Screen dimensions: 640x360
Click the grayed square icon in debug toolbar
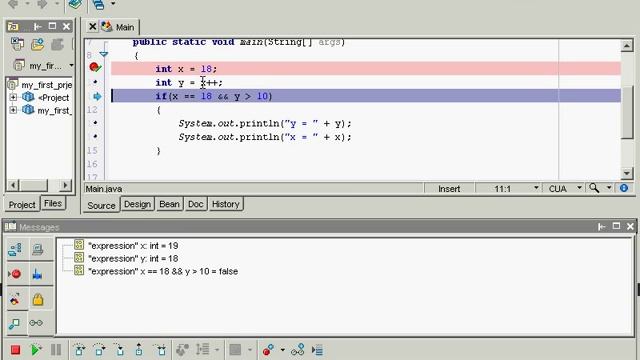pos(235,350)
